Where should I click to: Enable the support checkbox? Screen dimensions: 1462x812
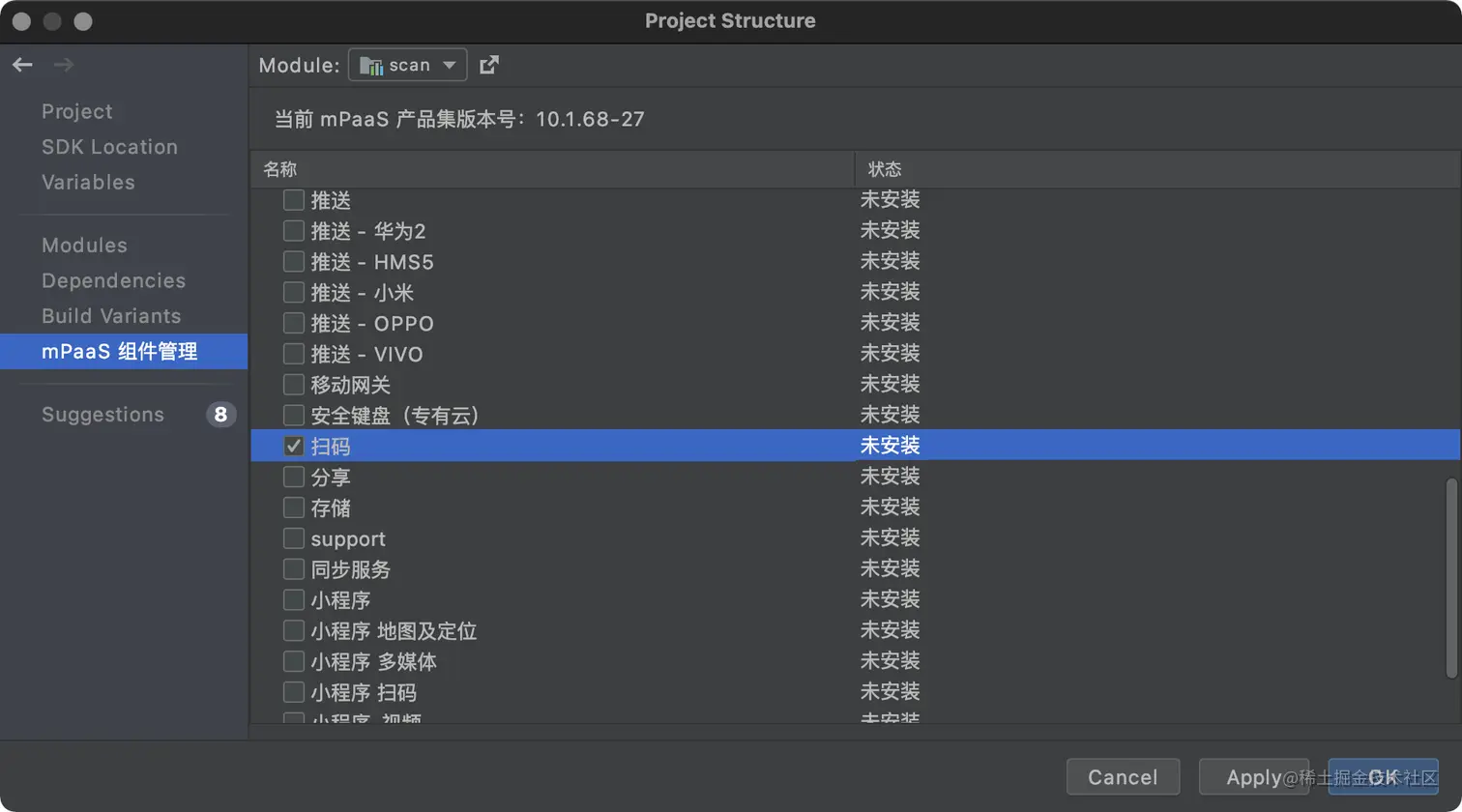pos(294,538)
